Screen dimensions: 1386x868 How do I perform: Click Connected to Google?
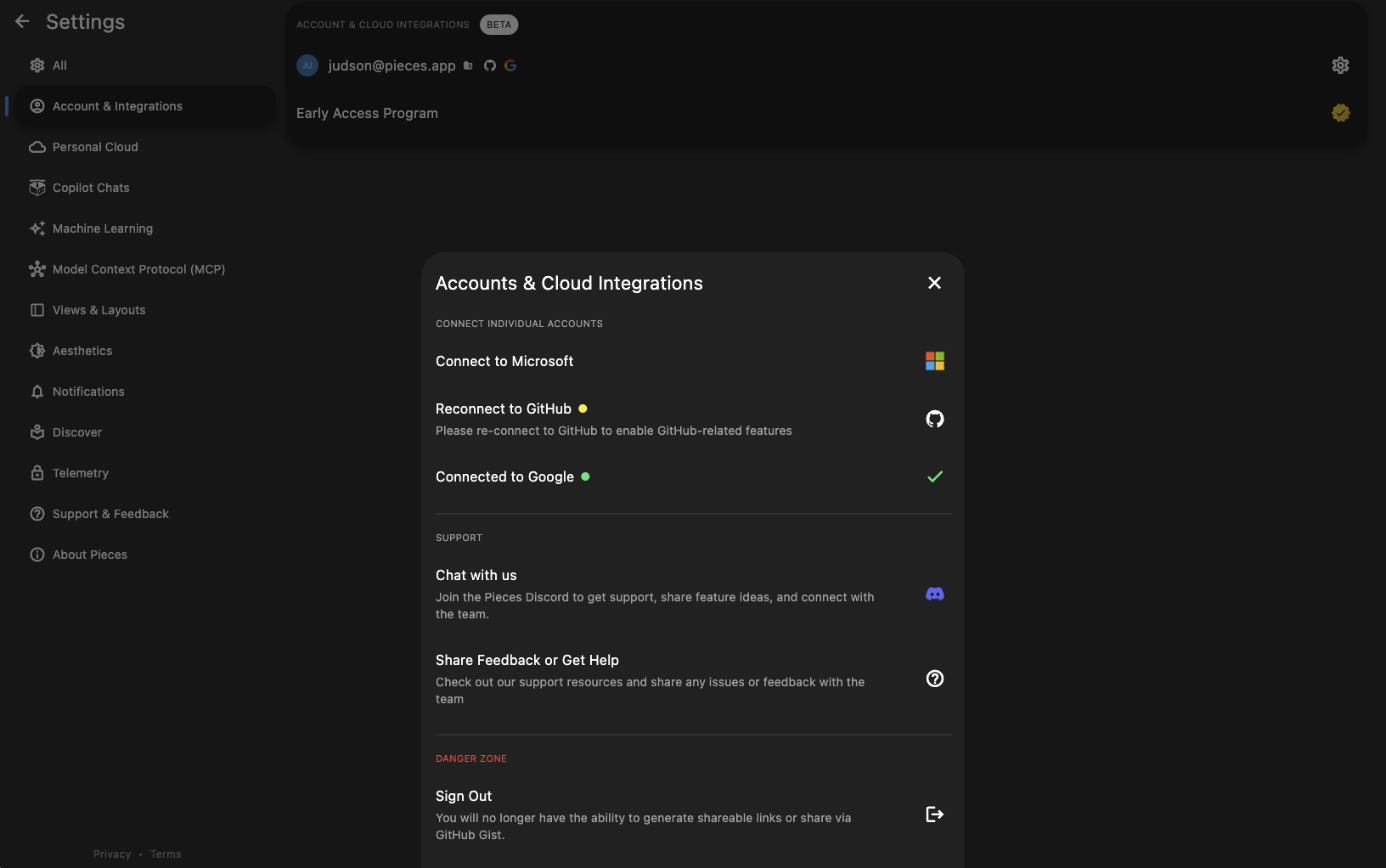[693, 476]
